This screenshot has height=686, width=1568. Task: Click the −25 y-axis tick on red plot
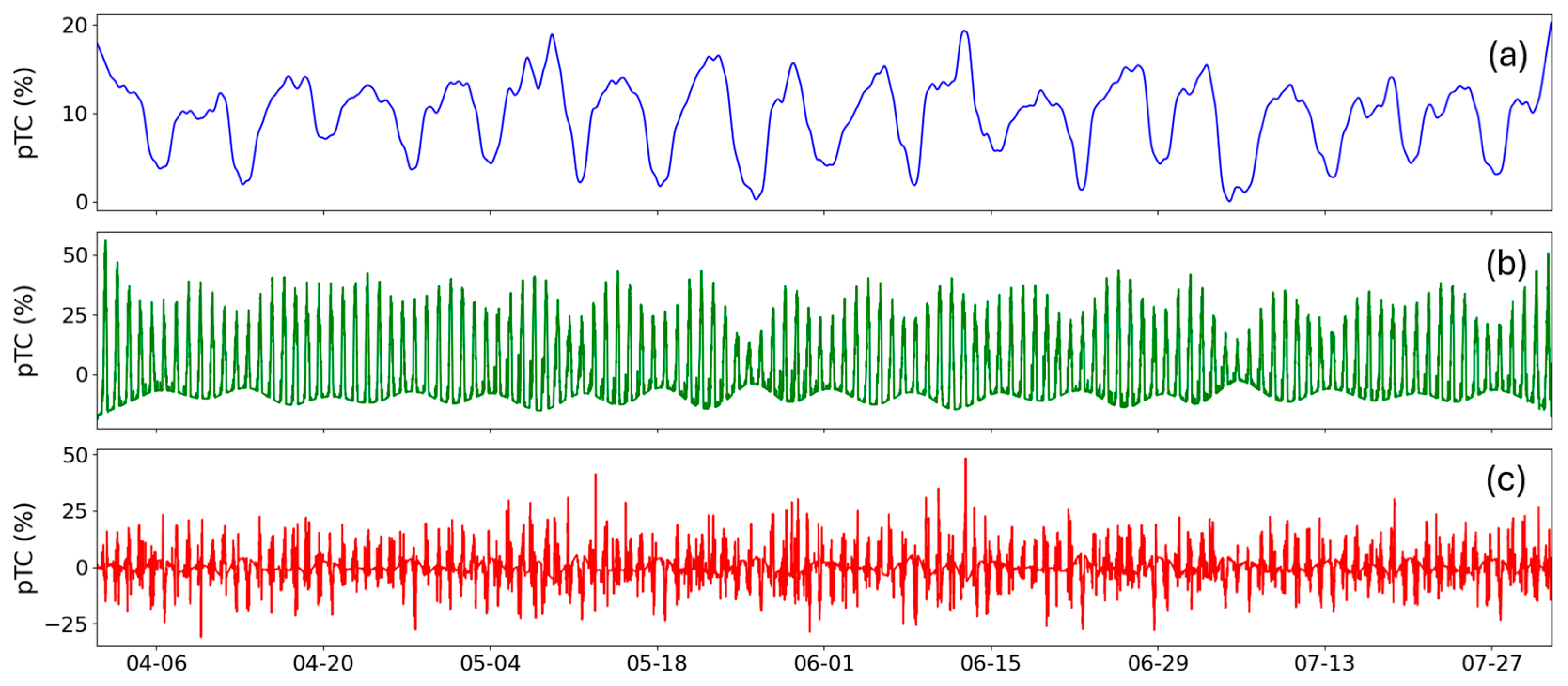67,624
